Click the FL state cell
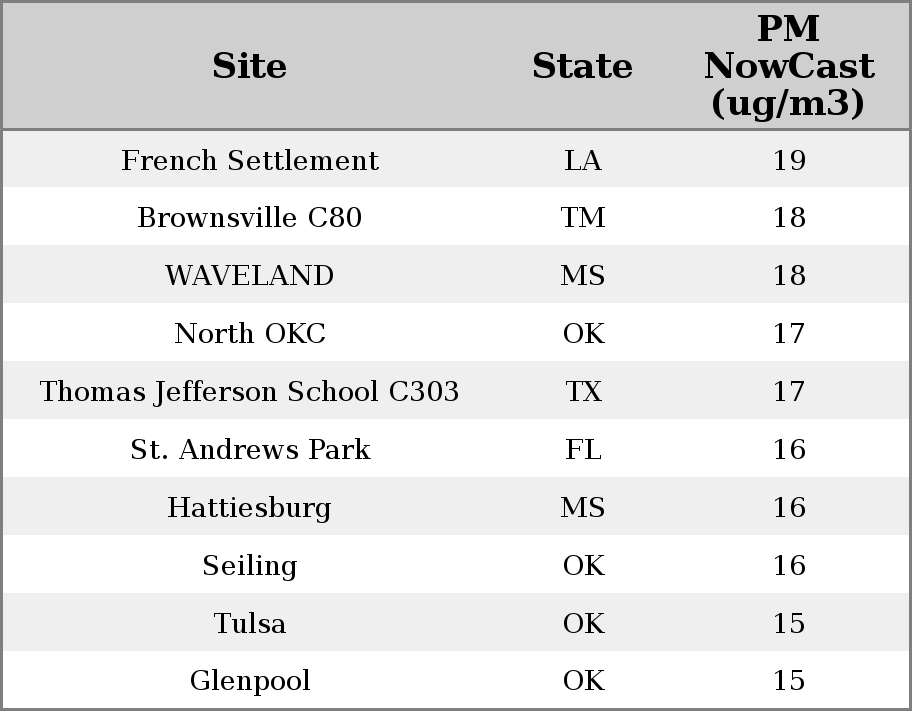The height and width of the screenshot is (711, 912). (583, 450)
